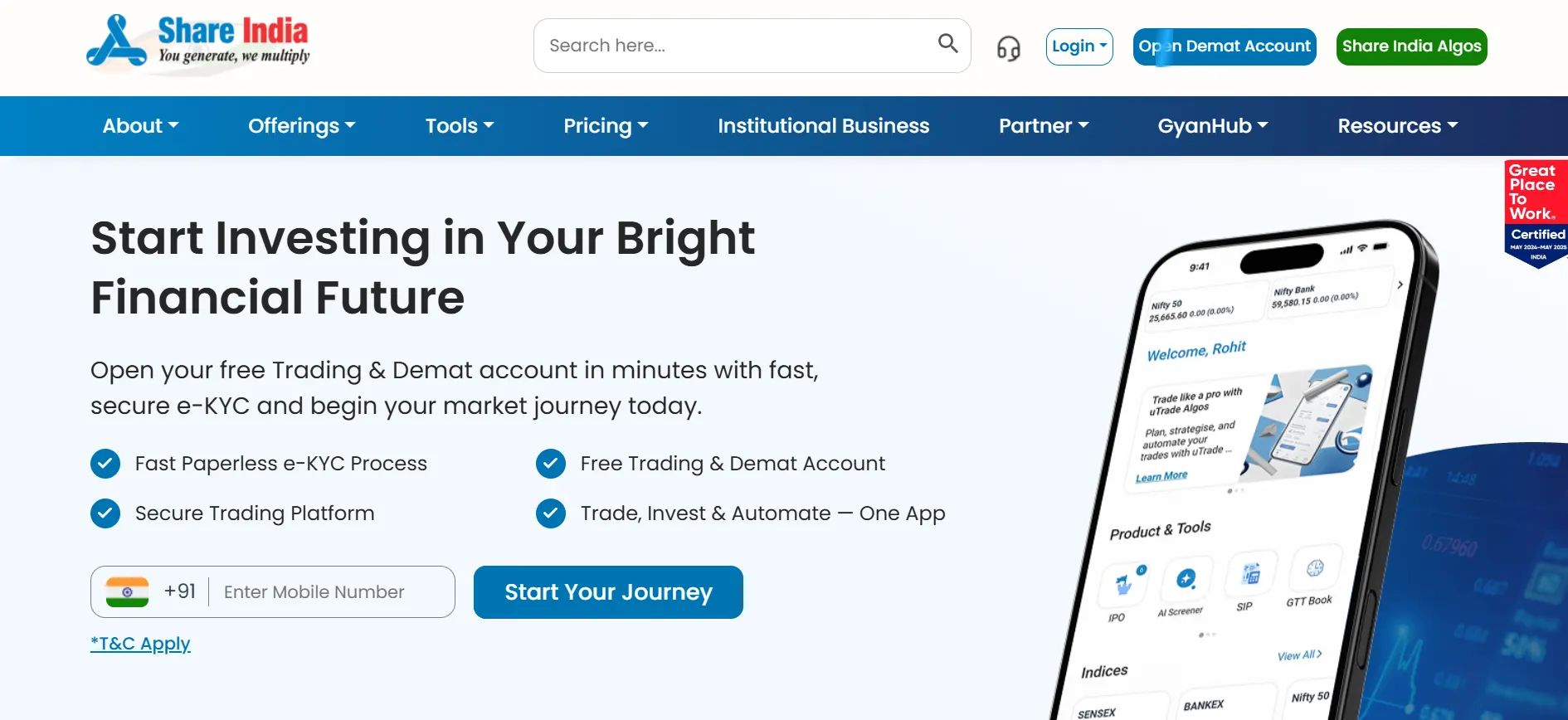Click the Great Place To Work badge
Screen dimensions: 1568x720
(x=1536, y=214)
